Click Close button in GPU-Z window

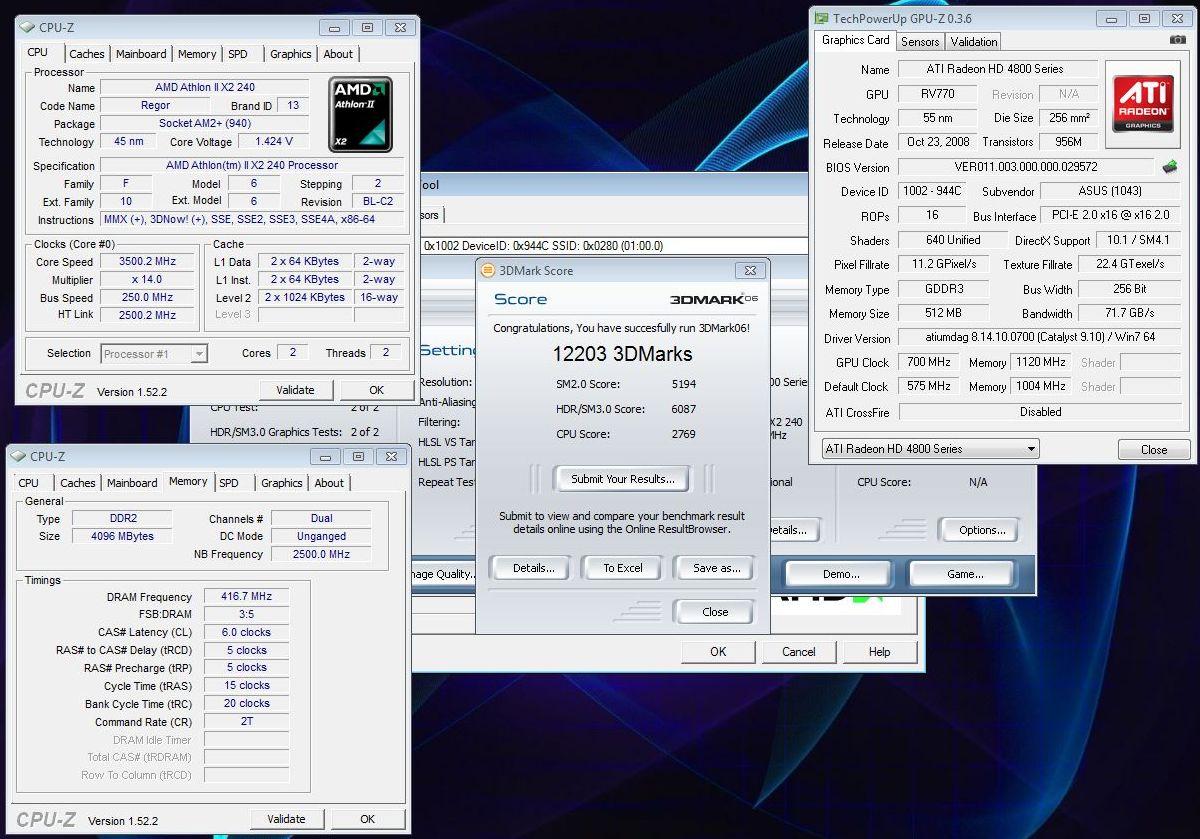pyautogui.click(x=1154, y=450)
